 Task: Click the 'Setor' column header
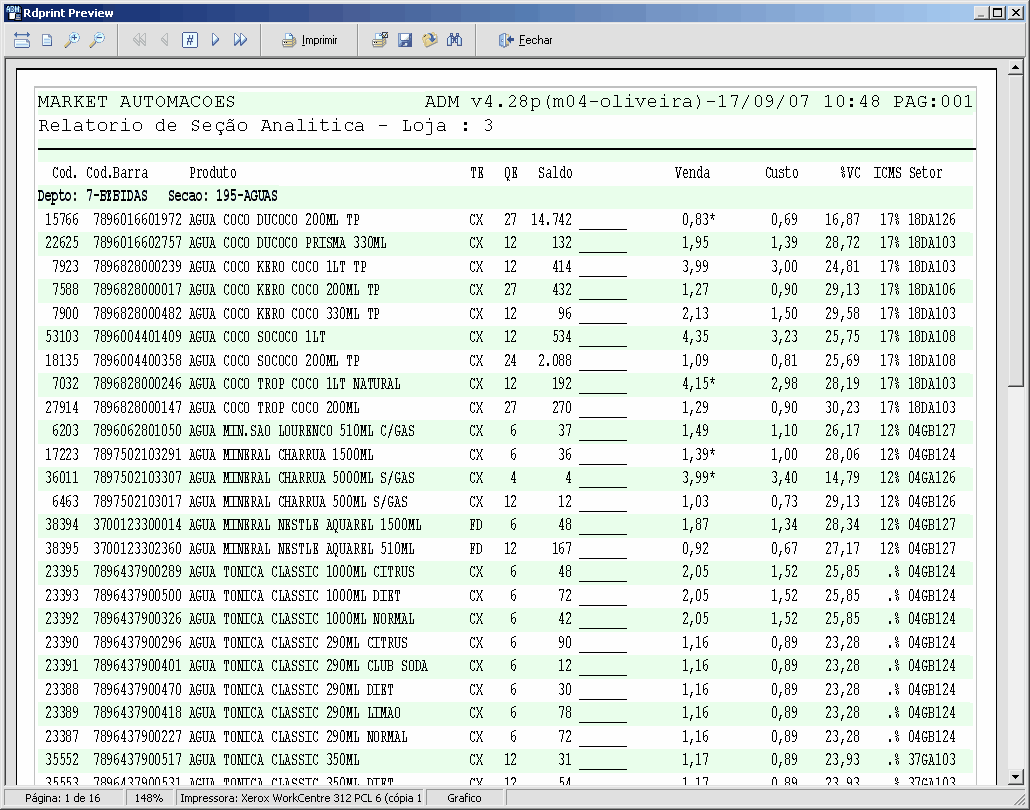point(926,173)
